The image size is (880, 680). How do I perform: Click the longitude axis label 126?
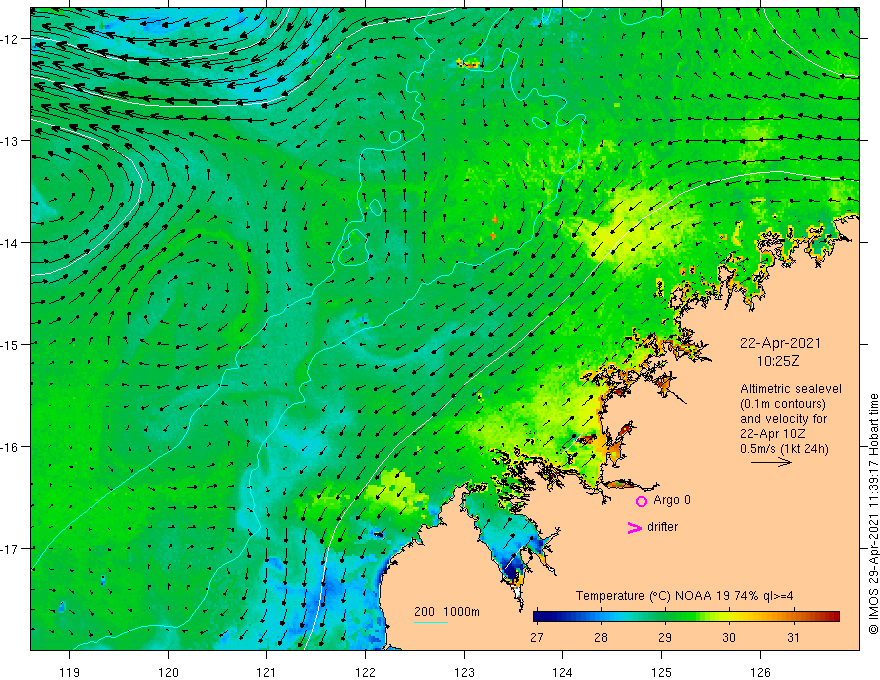(760, 672)
